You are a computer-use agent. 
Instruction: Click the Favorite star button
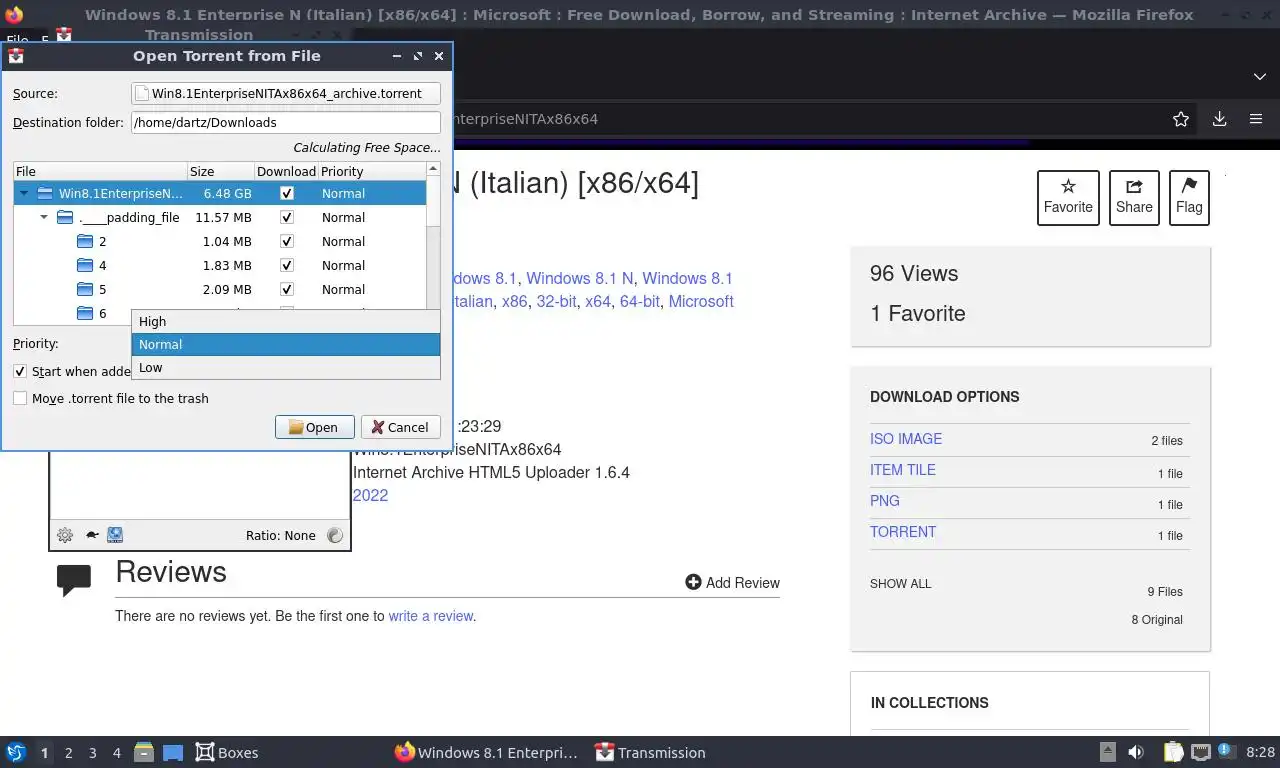tap(1068, 197)
